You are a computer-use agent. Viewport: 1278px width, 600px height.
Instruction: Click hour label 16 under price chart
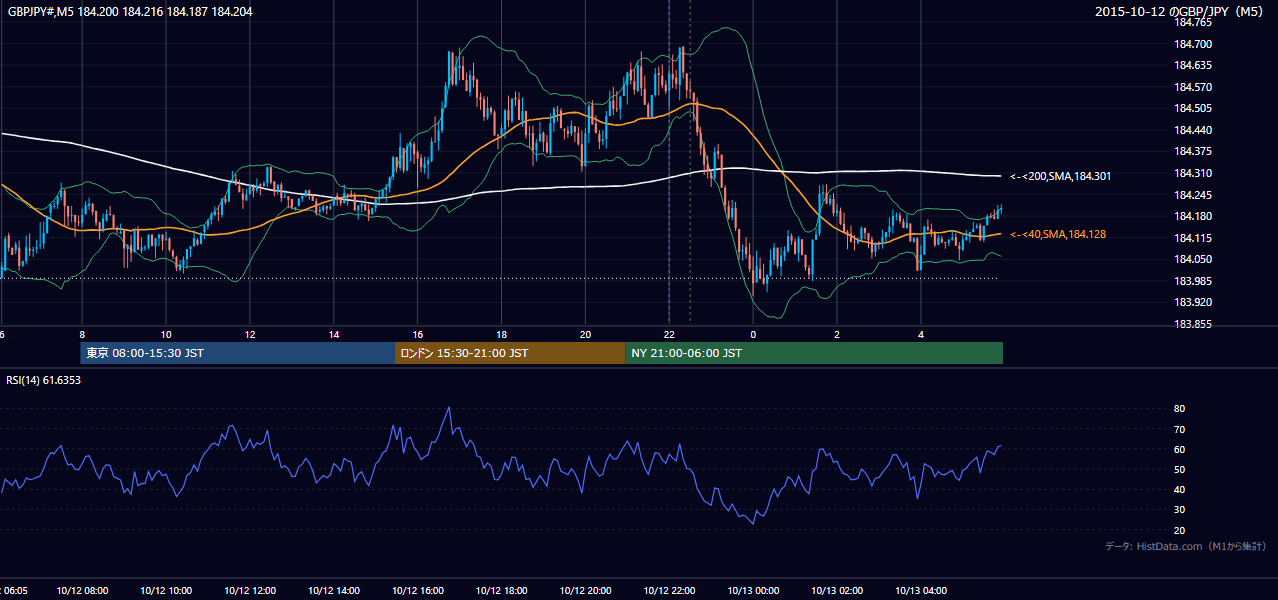pyautogui.click(x=418, y=334)
